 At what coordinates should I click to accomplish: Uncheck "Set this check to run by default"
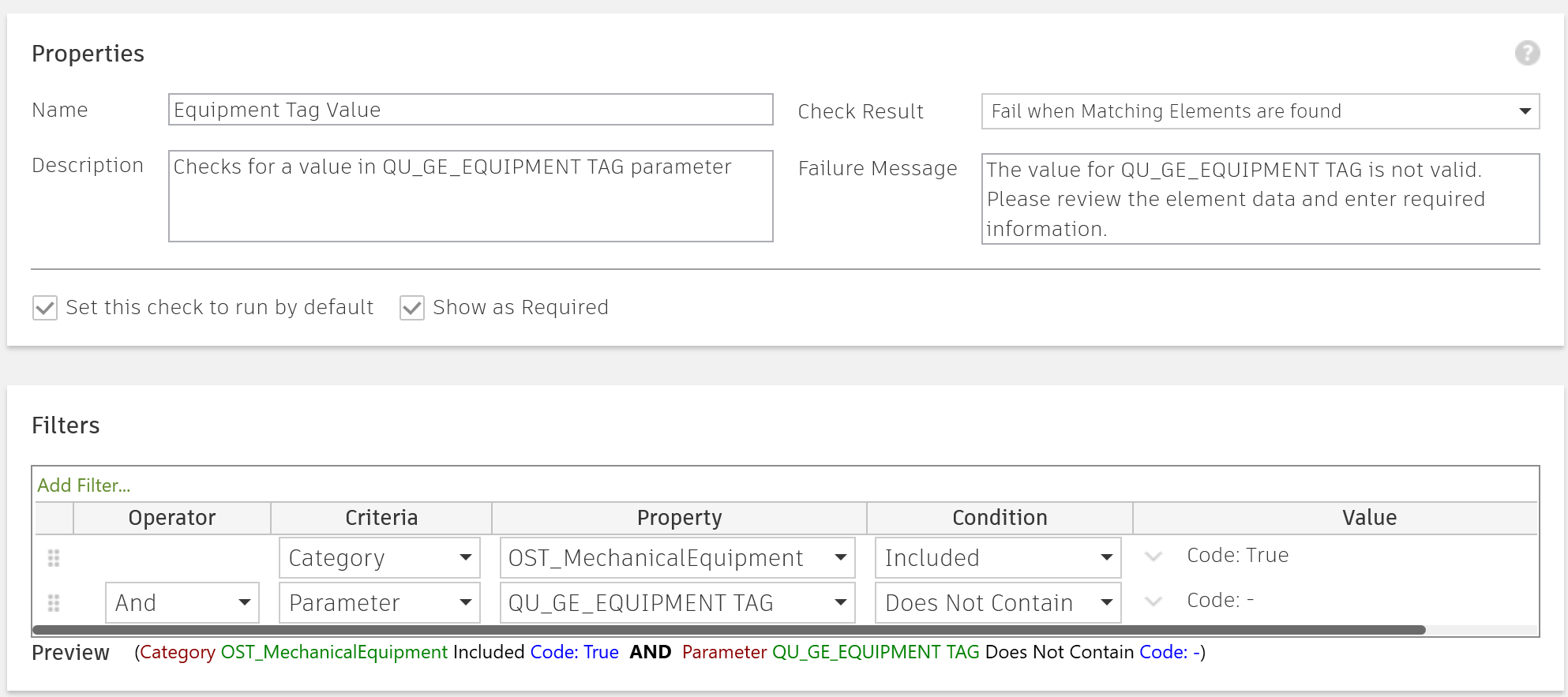44,307
